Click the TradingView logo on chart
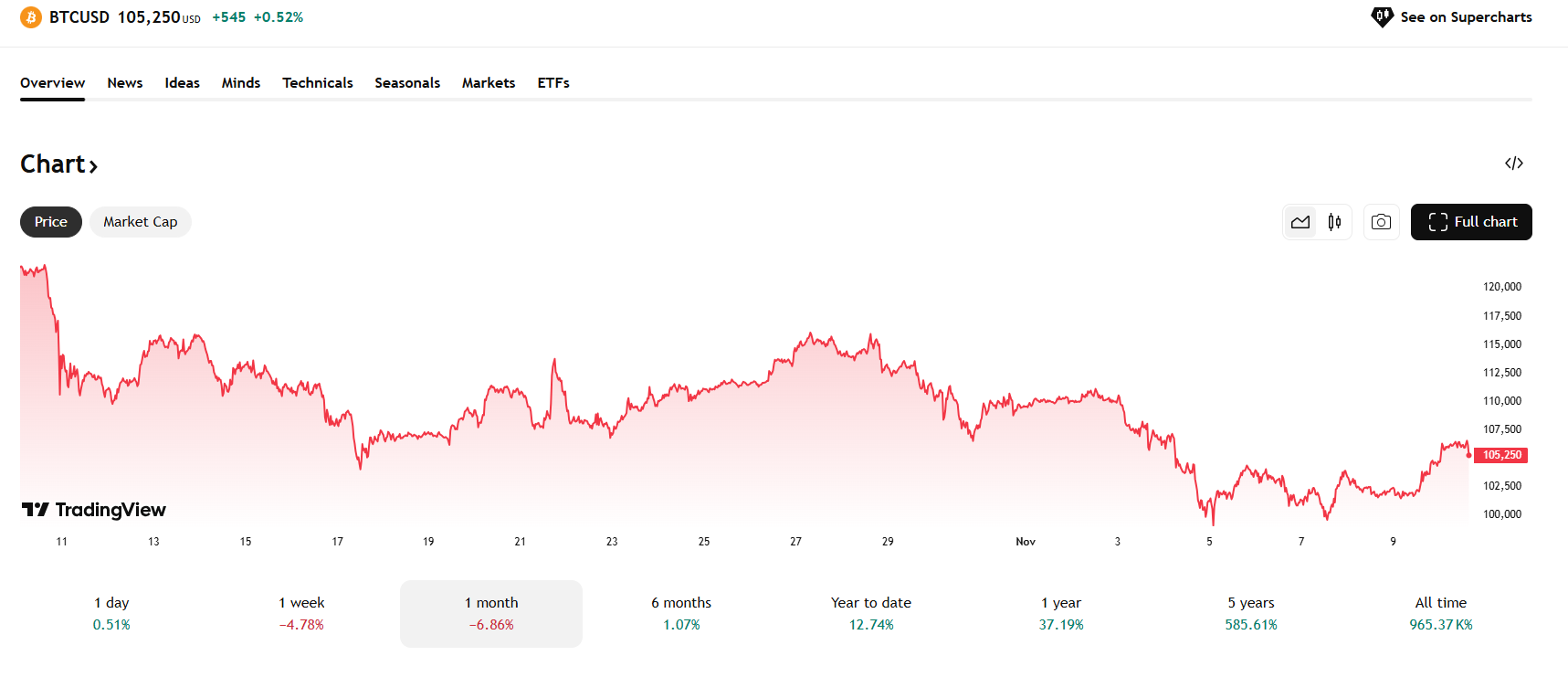1568x677 pixels. point(94,510)
